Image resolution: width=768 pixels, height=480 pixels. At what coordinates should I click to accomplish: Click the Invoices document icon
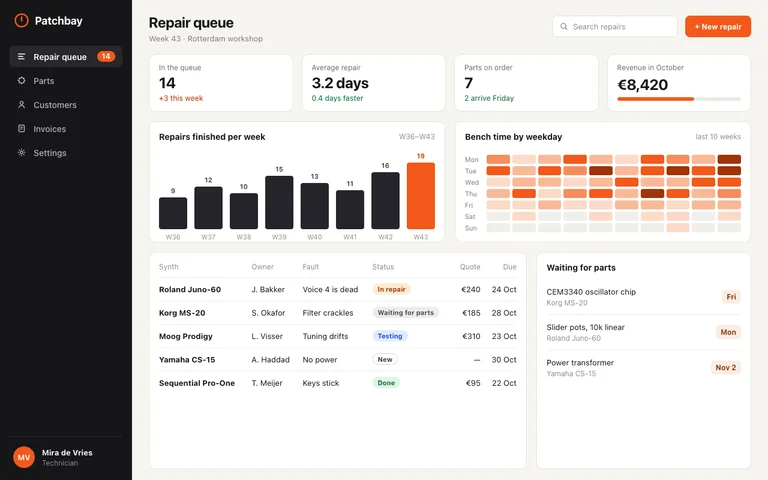click(x=22, y=129)
